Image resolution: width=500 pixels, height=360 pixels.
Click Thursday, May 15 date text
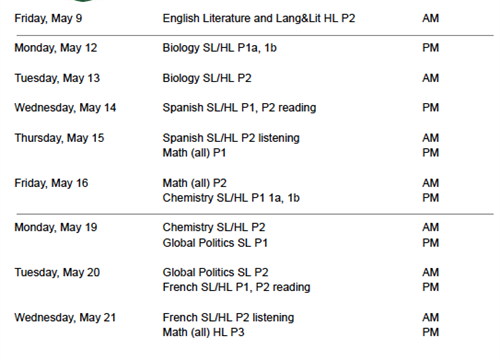tap(59, 138)
